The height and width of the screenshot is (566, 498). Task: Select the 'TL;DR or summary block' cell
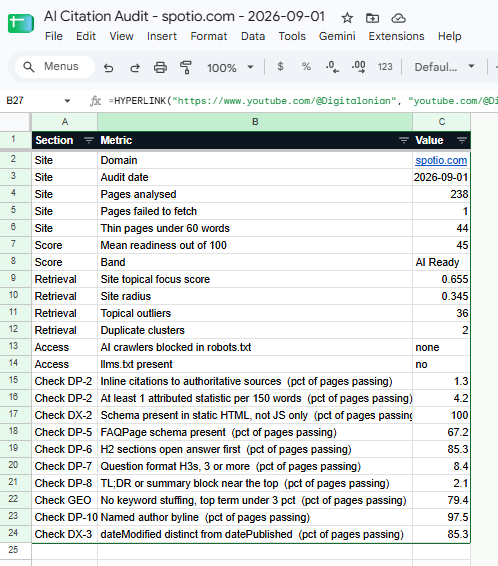(x=255, y=483)
